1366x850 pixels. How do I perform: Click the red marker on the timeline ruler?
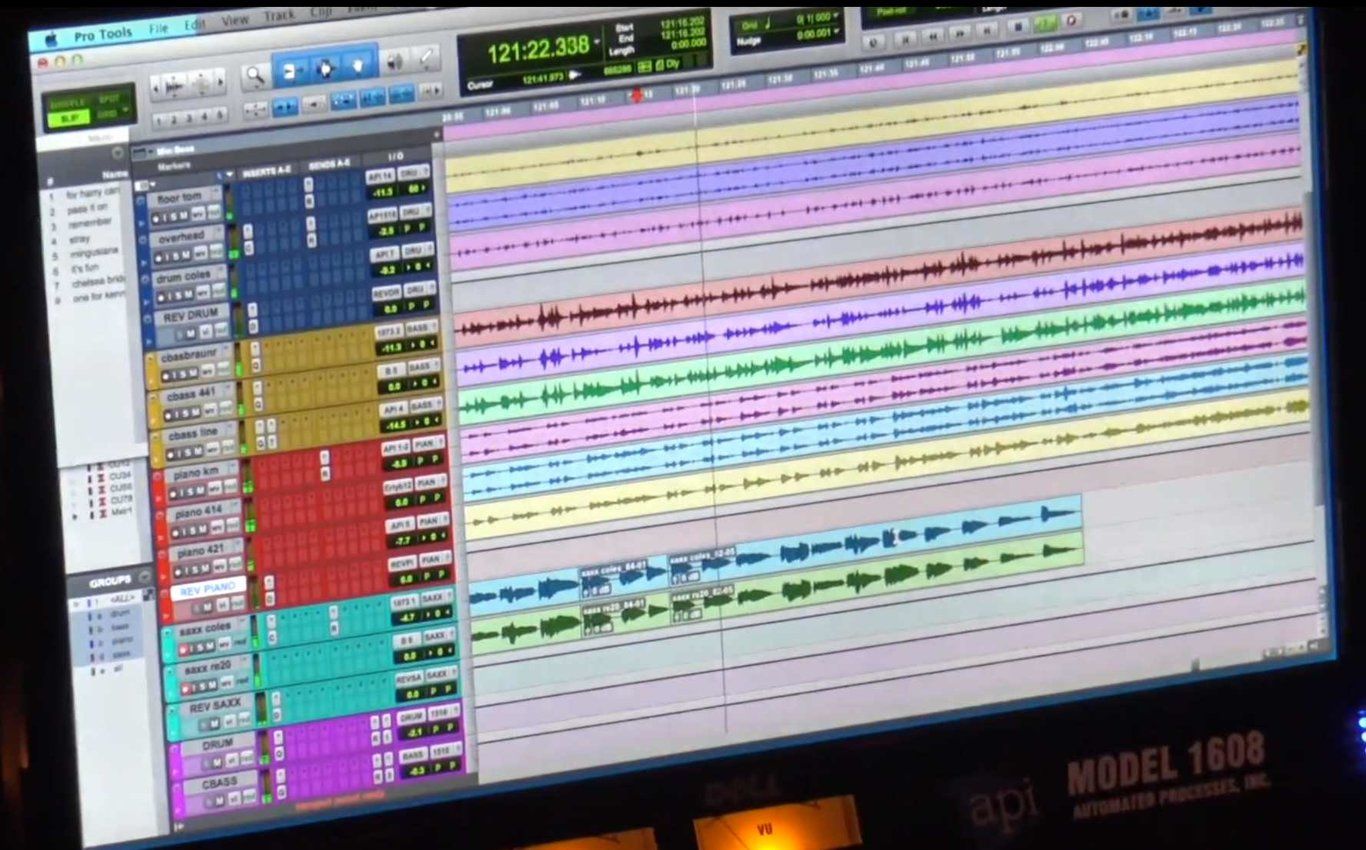(x=636, y=94)
